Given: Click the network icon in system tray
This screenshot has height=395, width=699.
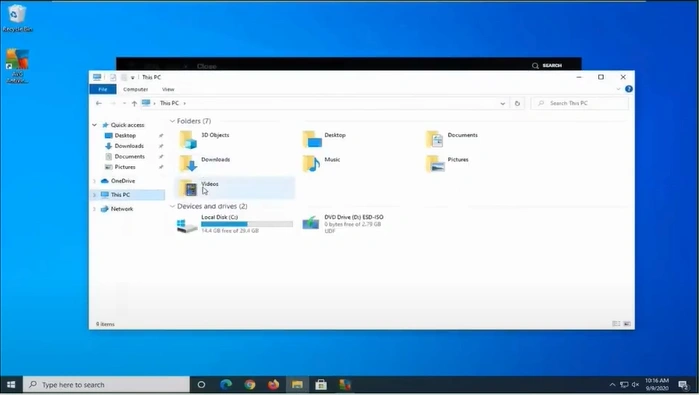Looking at the screenshot, I should click(x=624, y=384).
